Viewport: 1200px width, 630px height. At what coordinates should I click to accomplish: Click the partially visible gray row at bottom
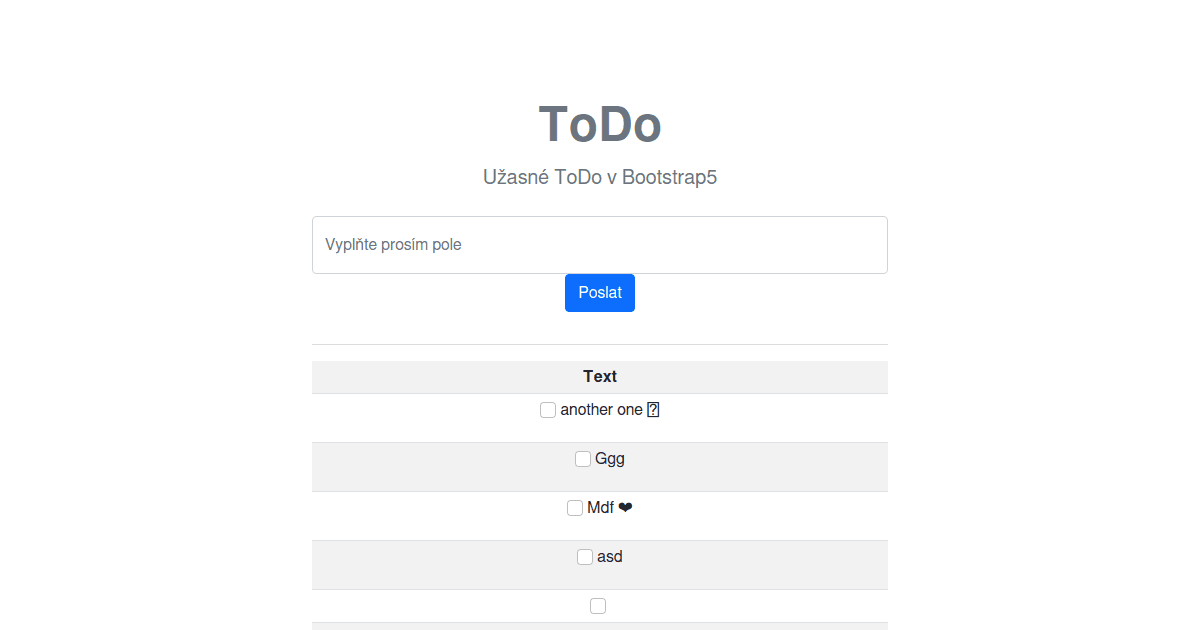click(600, 626)
